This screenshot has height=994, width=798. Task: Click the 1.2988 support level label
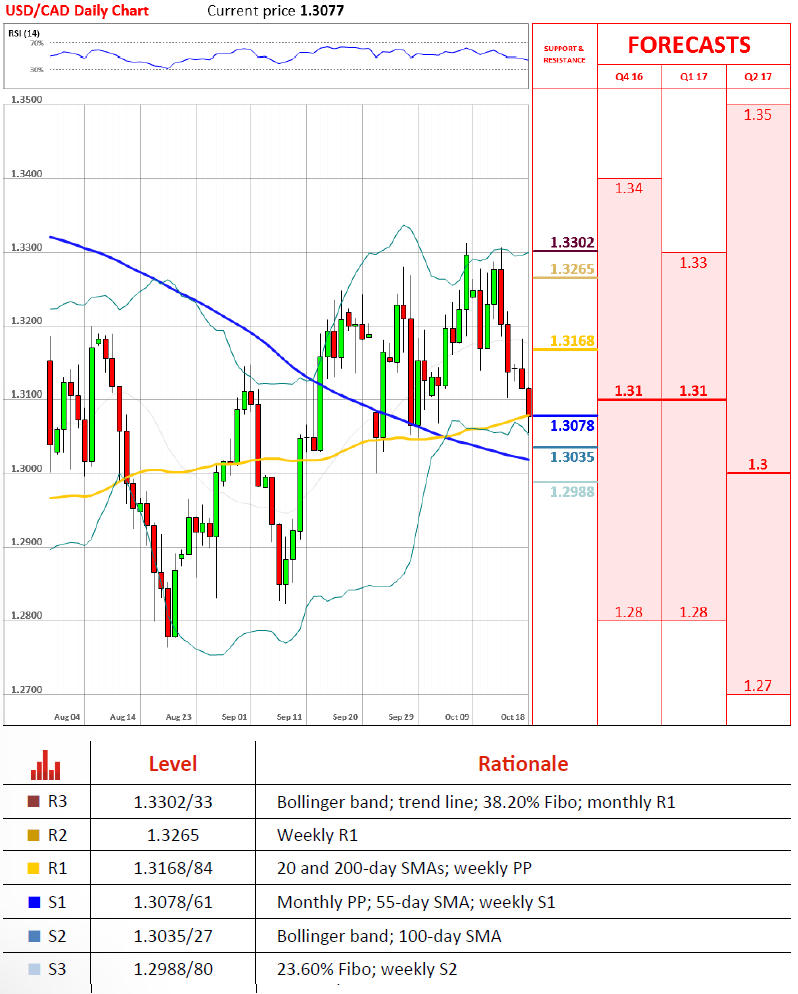coord(572,491)
